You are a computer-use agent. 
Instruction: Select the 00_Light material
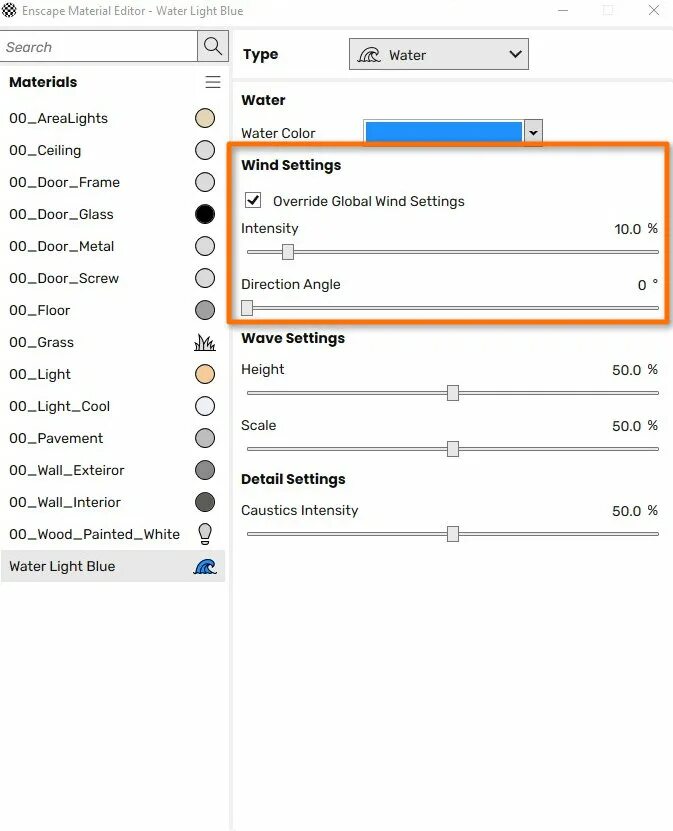(x=112, y=374)
